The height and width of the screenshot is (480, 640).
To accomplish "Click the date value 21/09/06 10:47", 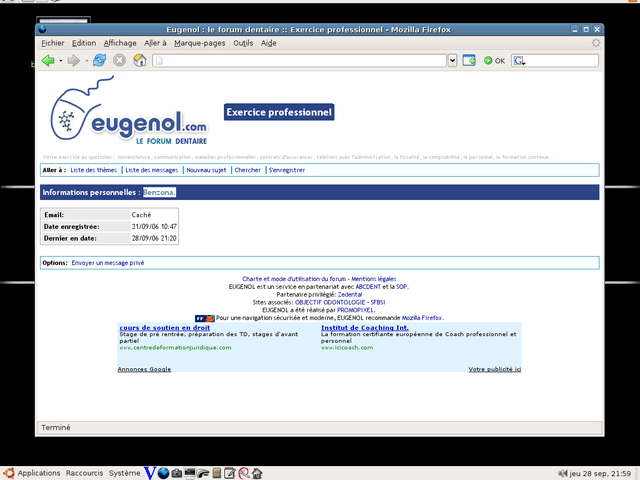I will click(x=154, y=227).
